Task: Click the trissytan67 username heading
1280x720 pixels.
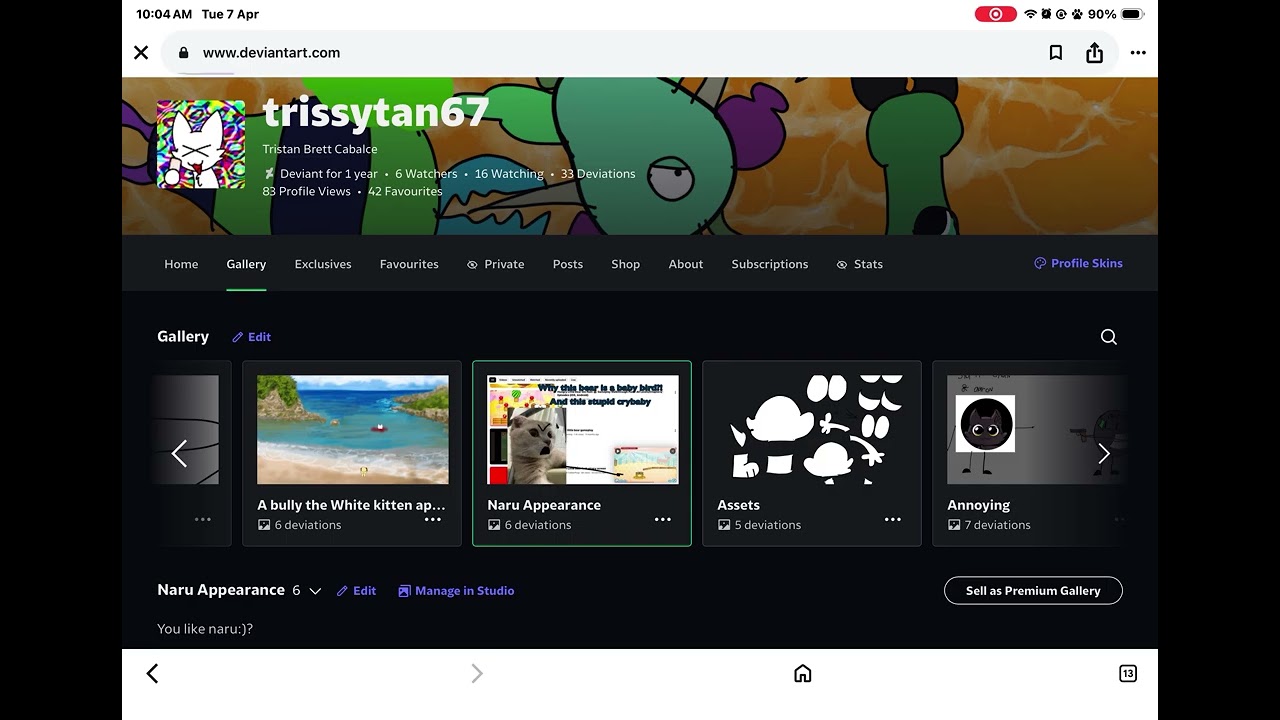Action: tap(375, 113)
